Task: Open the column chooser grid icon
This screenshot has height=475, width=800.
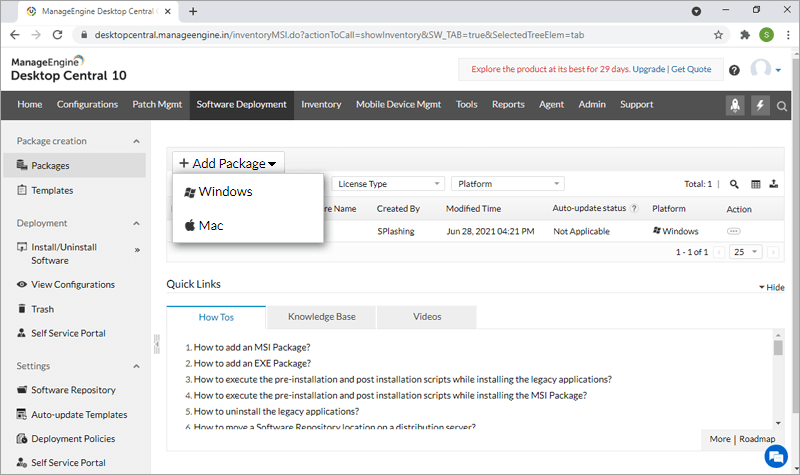Action: tap(756, 184)
